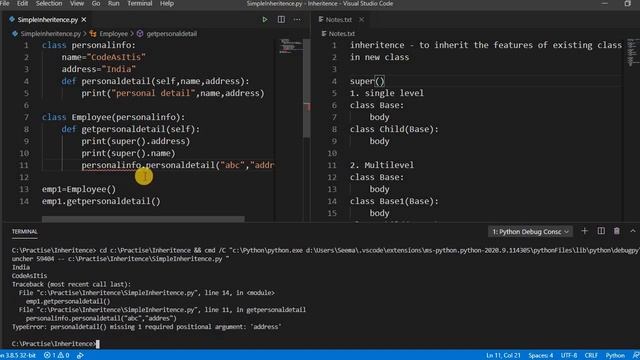Click the Notes.txt minimap
Screen dimensions: 640x360
coord(632,52)
